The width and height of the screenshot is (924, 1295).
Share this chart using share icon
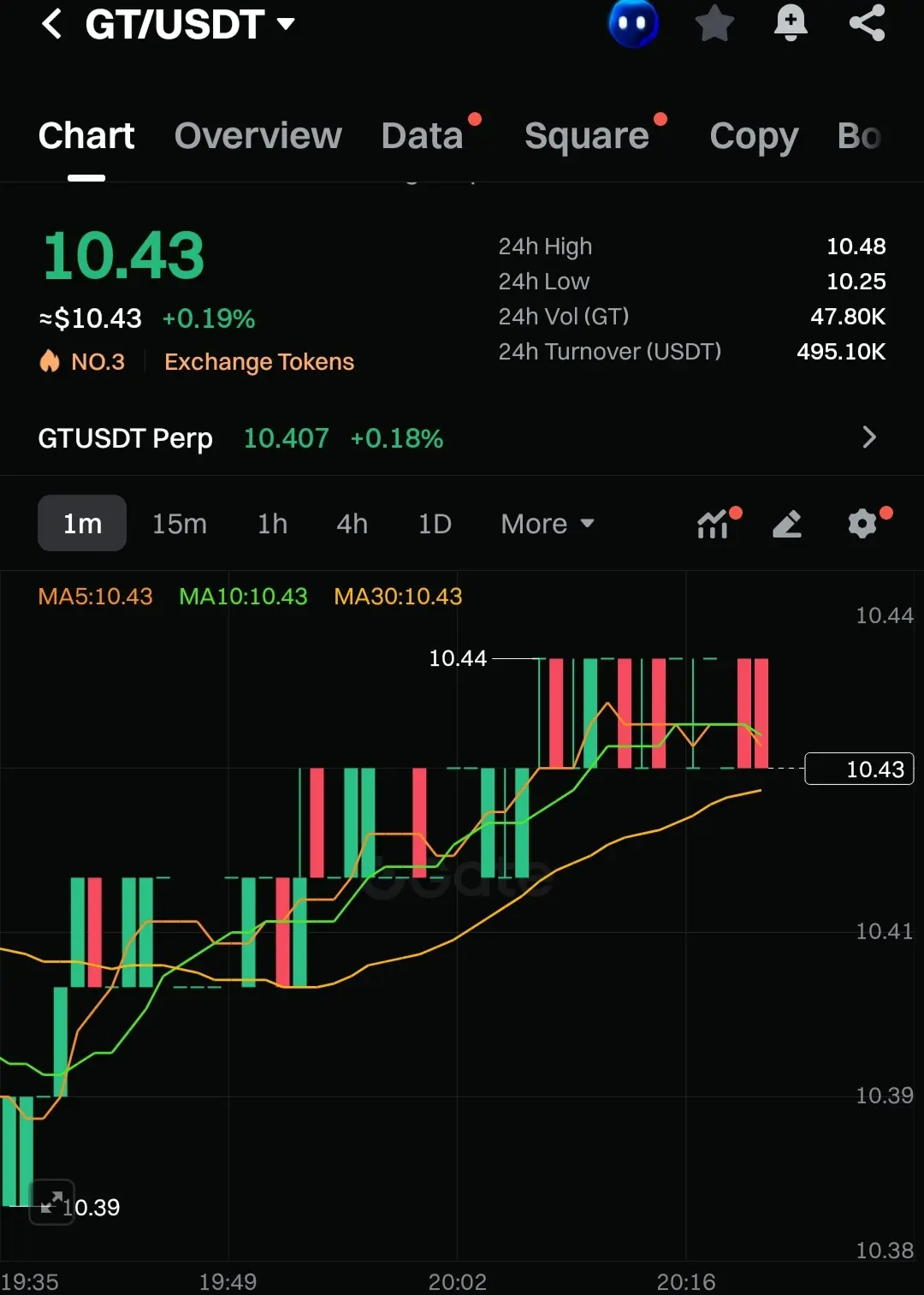click(867, 23)
